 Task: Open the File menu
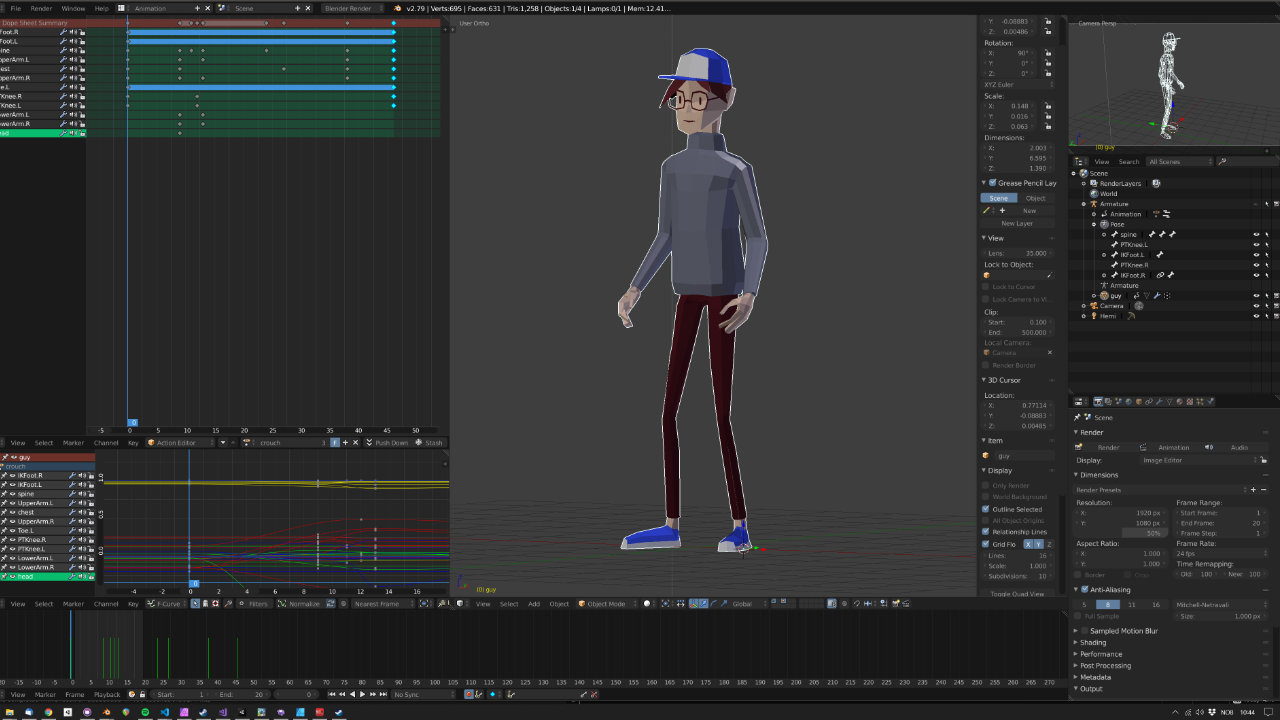(15, 8)
